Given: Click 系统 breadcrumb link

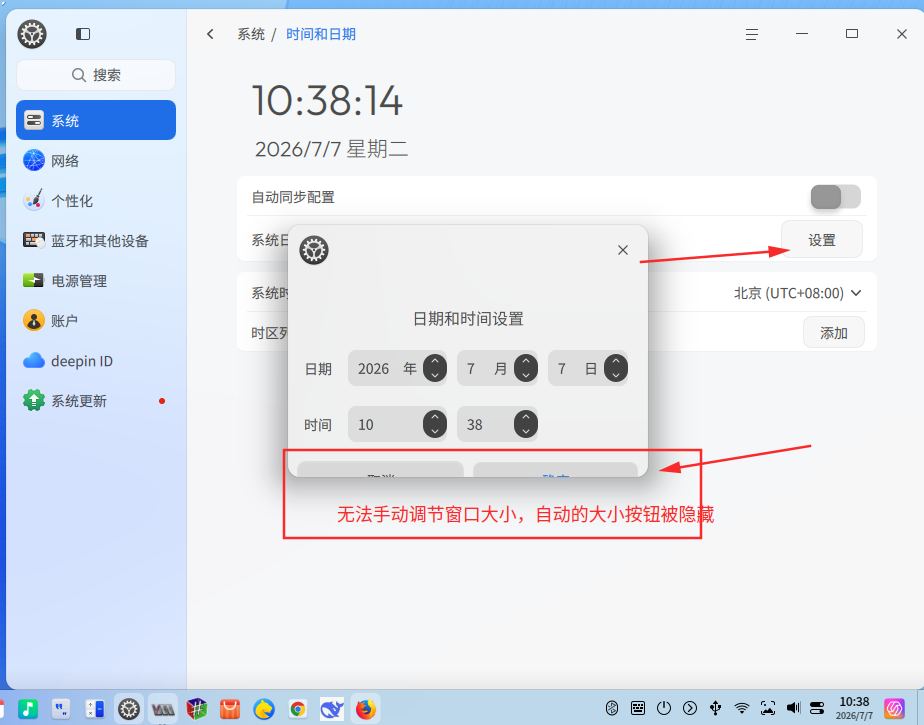Looking at the screenshot, I should pos(251,34).
